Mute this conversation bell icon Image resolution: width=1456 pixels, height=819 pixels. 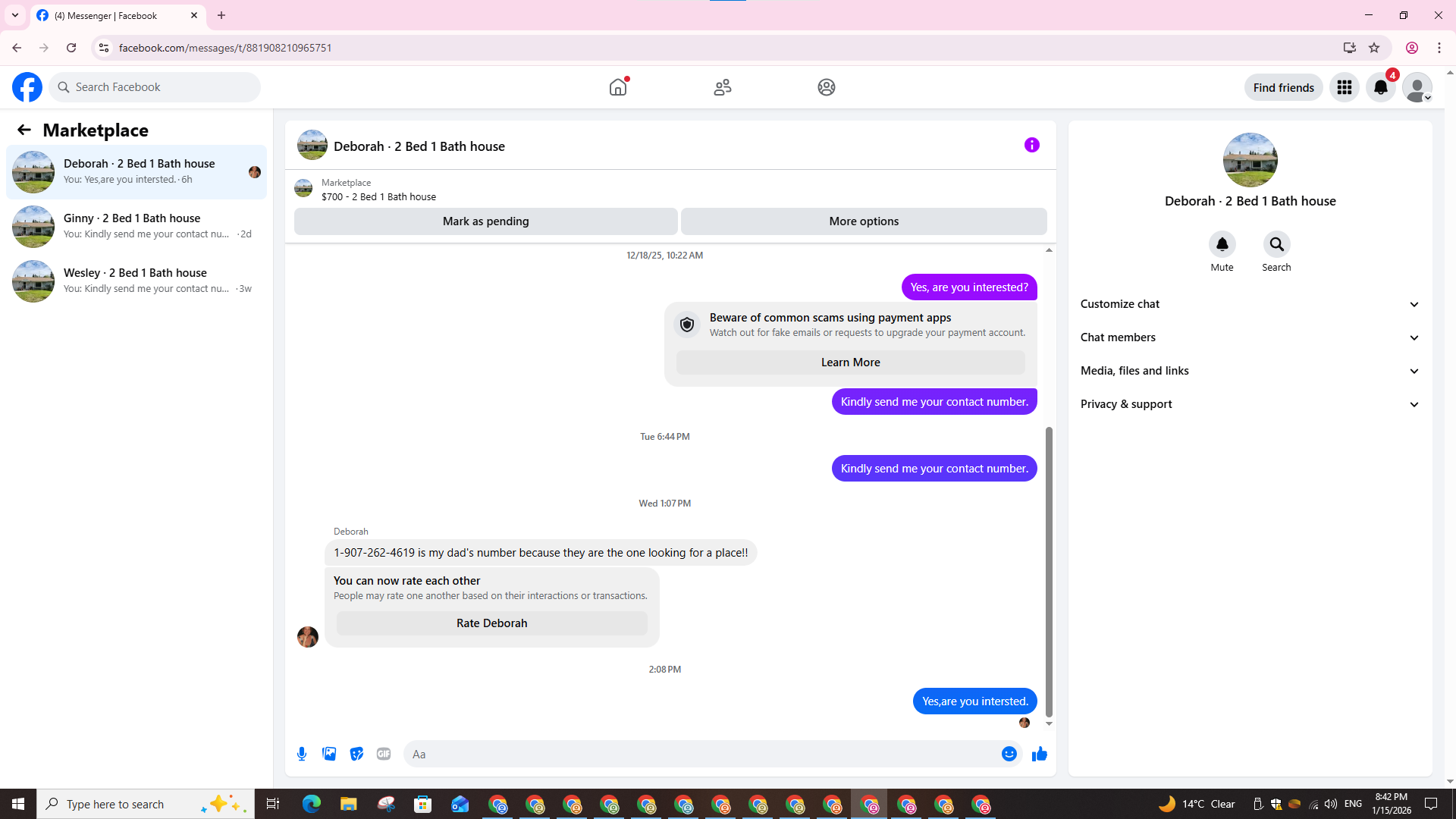point(1222,244)
